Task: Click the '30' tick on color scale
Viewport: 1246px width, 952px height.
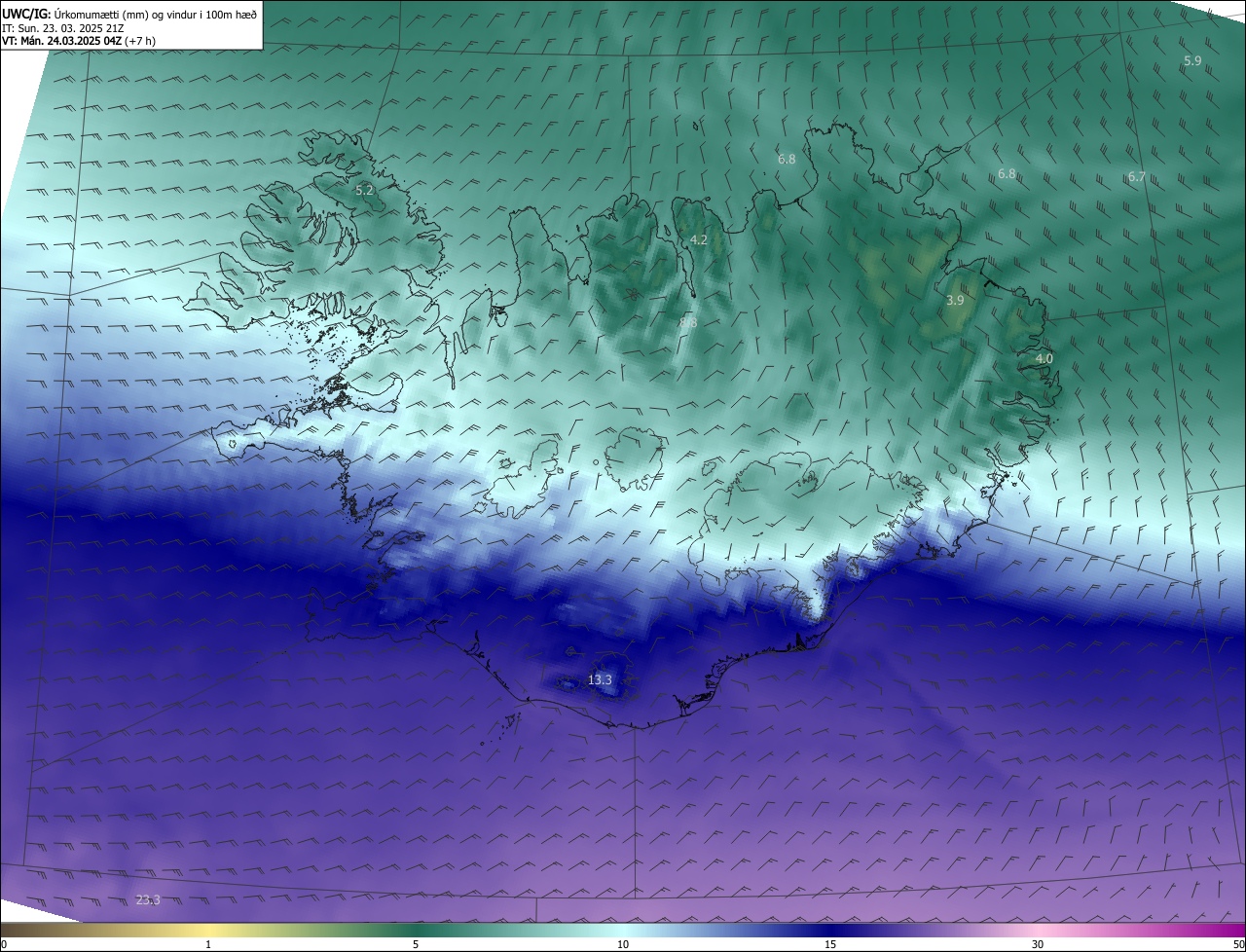Action: click(1038, 944)
